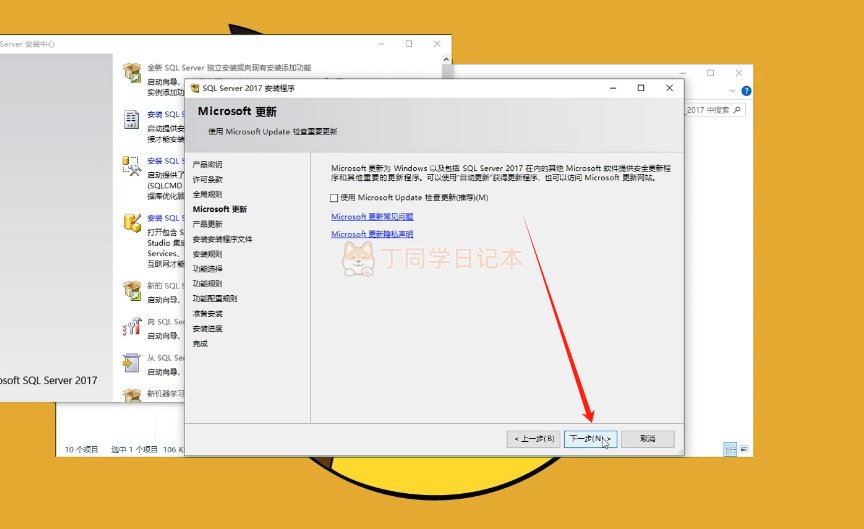864x529 pixels.
Task: Click the SQL Server 2017 安装程序 title icon
Action: click(195, 88)
